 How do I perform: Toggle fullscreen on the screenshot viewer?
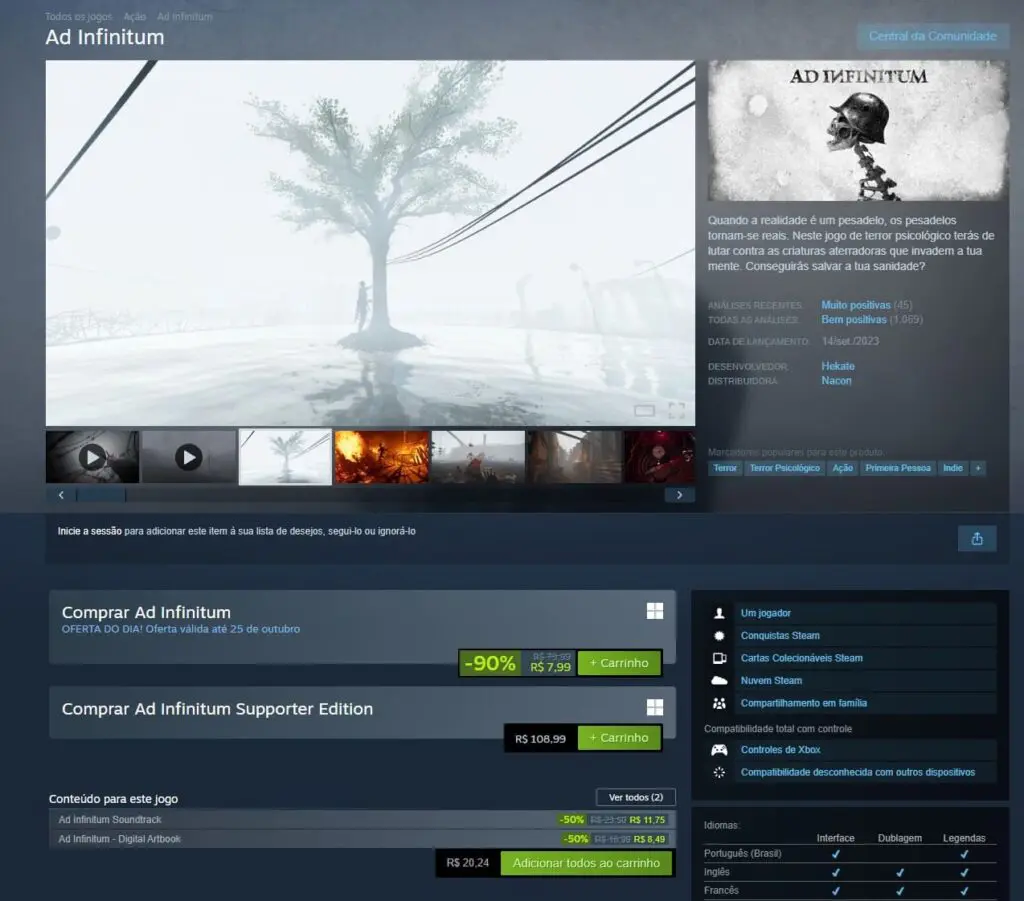tap(677, 410)
